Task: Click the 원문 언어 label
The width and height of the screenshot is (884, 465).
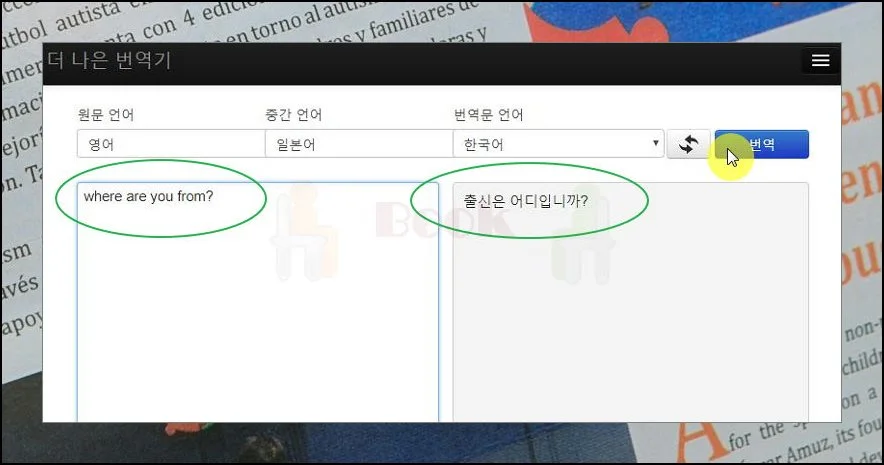Action: [x=106, y=115]
